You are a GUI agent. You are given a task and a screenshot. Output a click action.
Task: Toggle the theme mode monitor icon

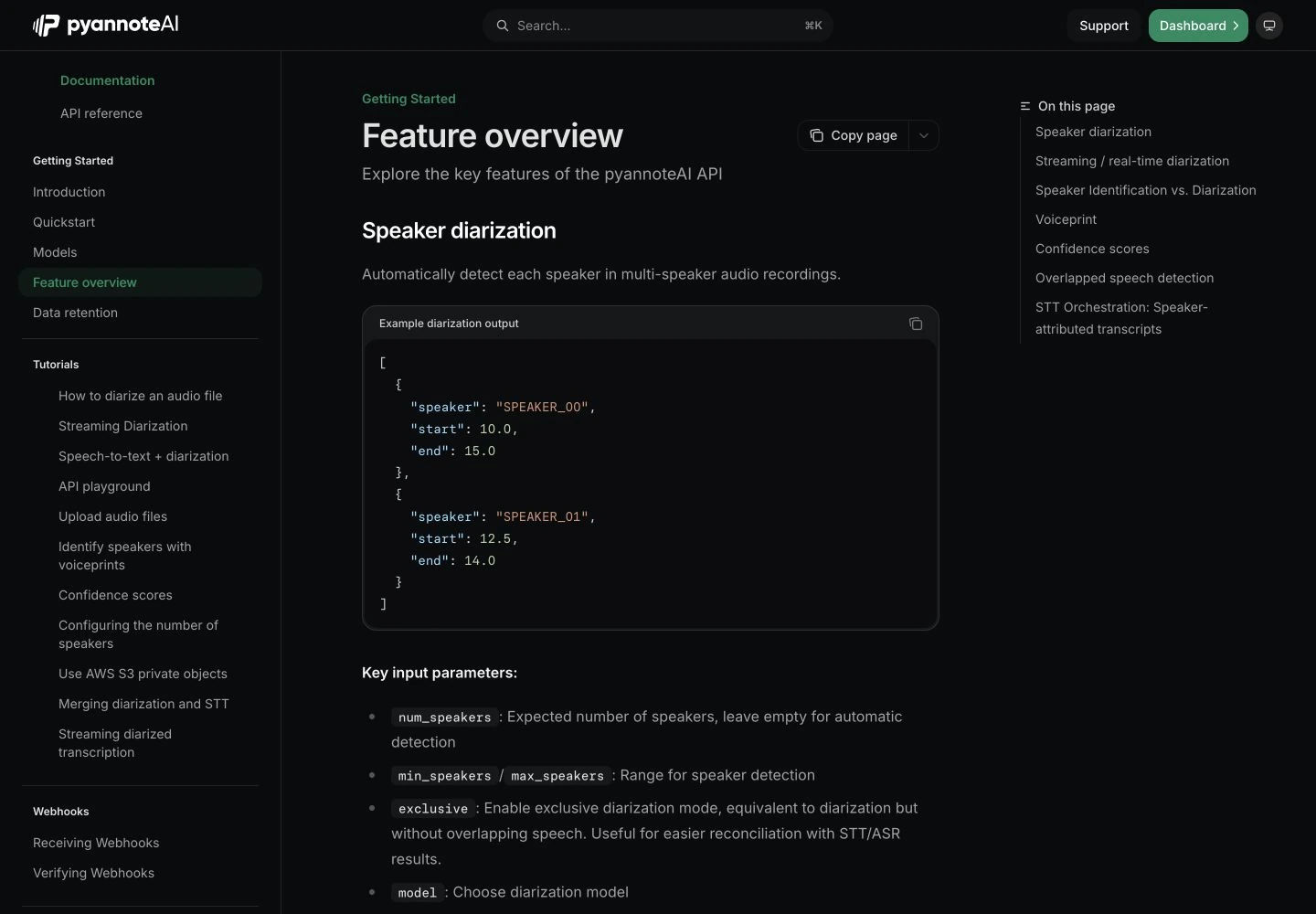[1269, 26]
